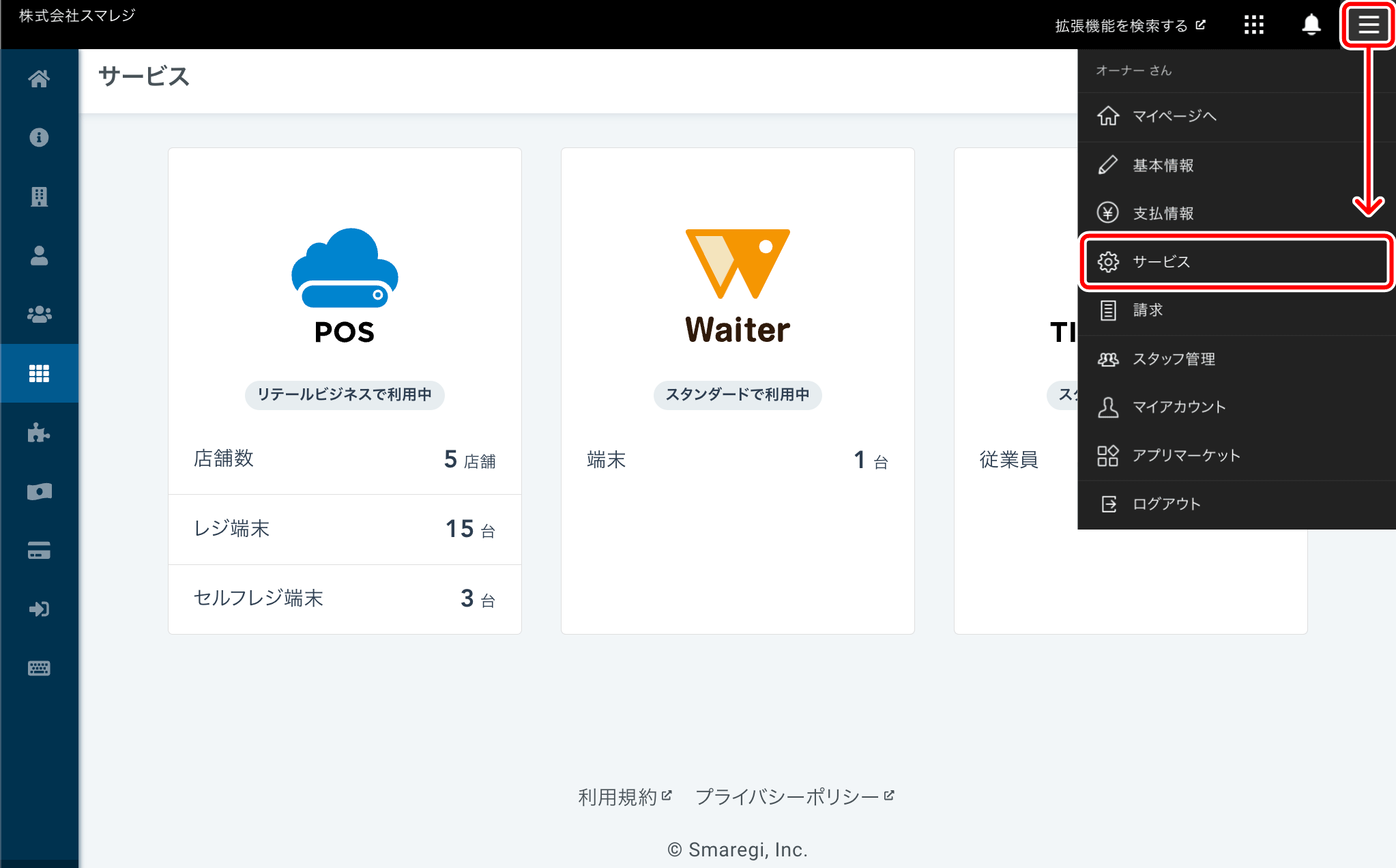The image size is (1396, 868).
Task: Select 基本情報 menu item
Action: click(x=1236, y=165)
